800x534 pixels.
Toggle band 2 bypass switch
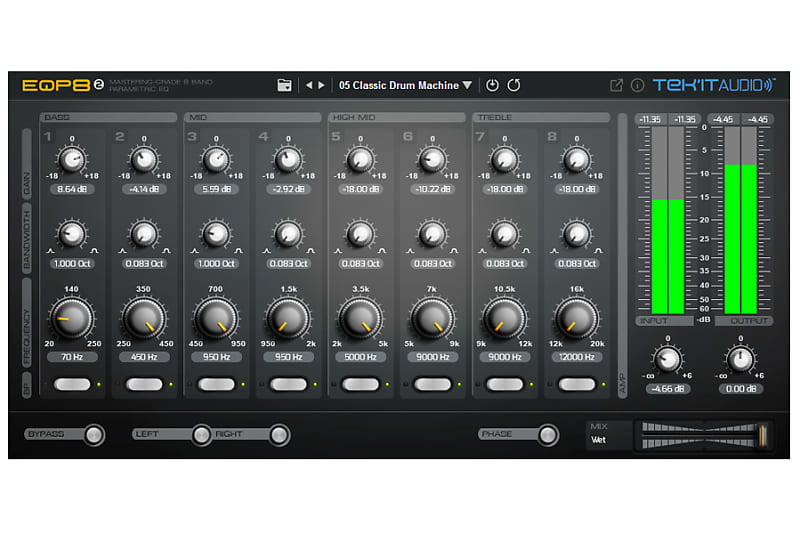click(144, 385)
